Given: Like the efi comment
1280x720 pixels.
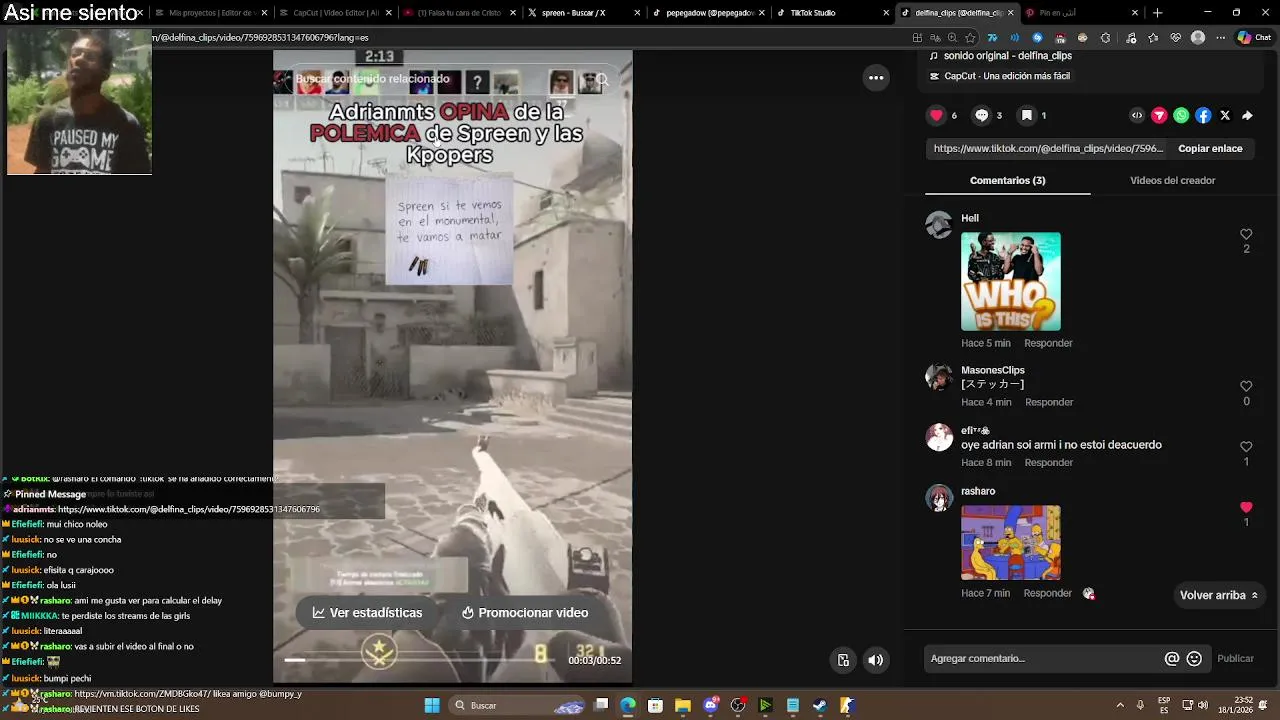Looking at the screenshot, I should [x=1246, y=447].
